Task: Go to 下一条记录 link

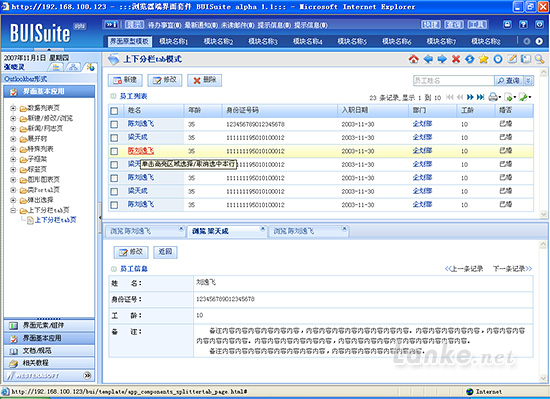Action: tap(512, 269)
